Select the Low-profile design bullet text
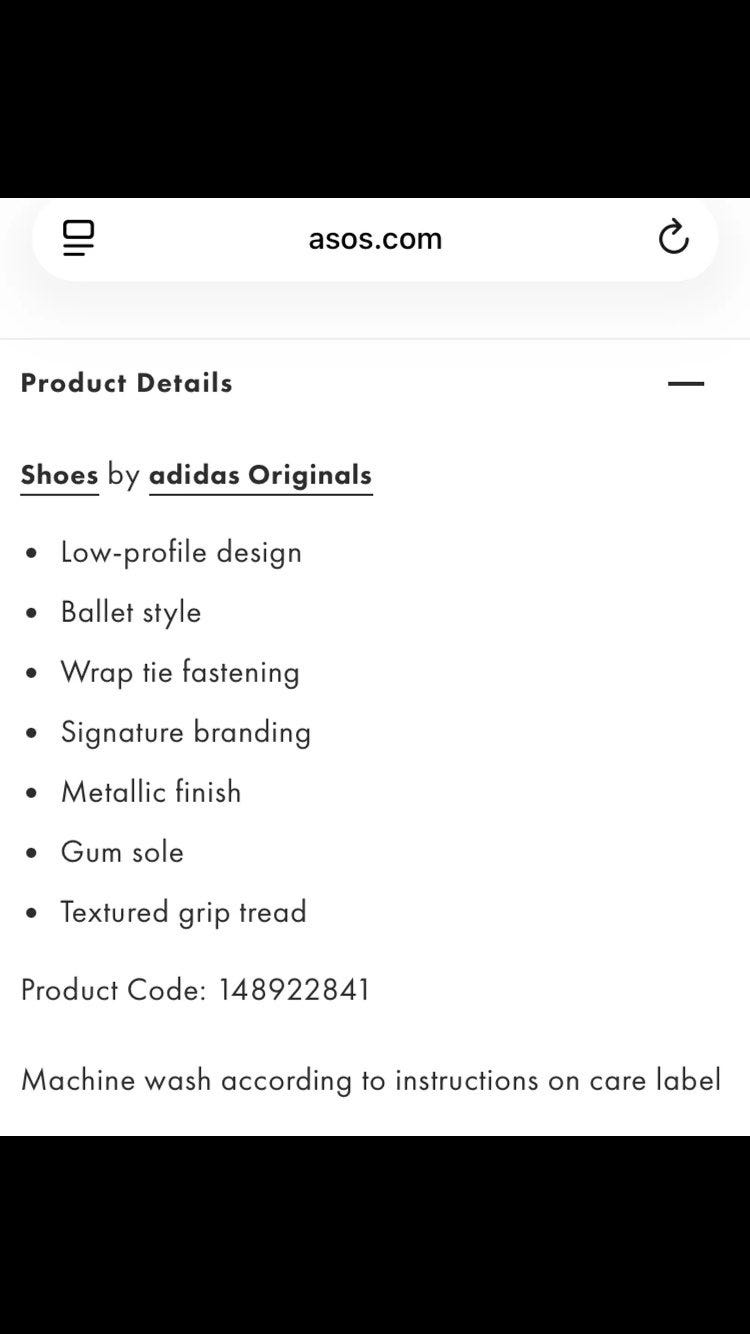750x1334 pixels. tap(181, 552)
